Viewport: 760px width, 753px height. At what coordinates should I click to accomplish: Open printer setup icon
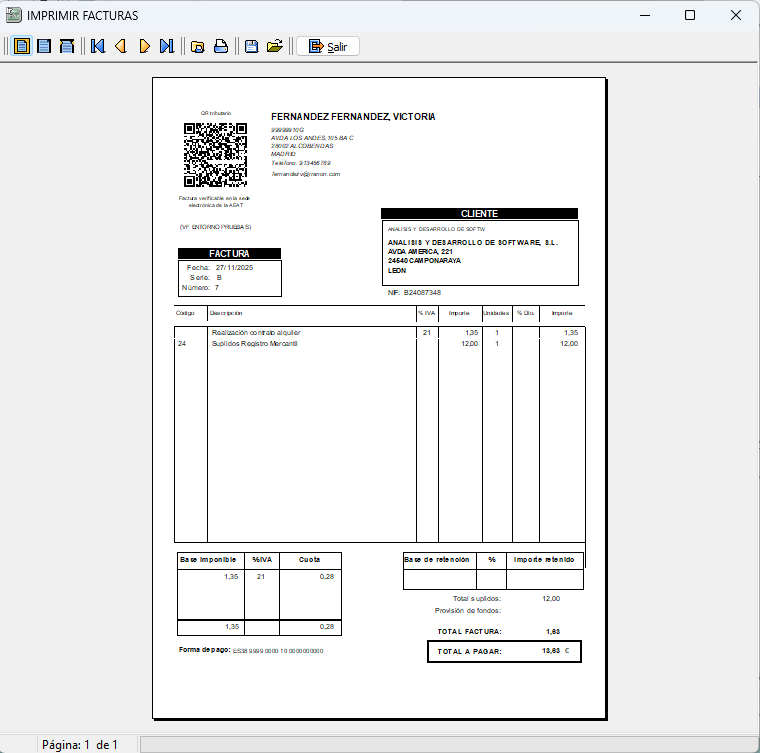[x=198, y=46]
